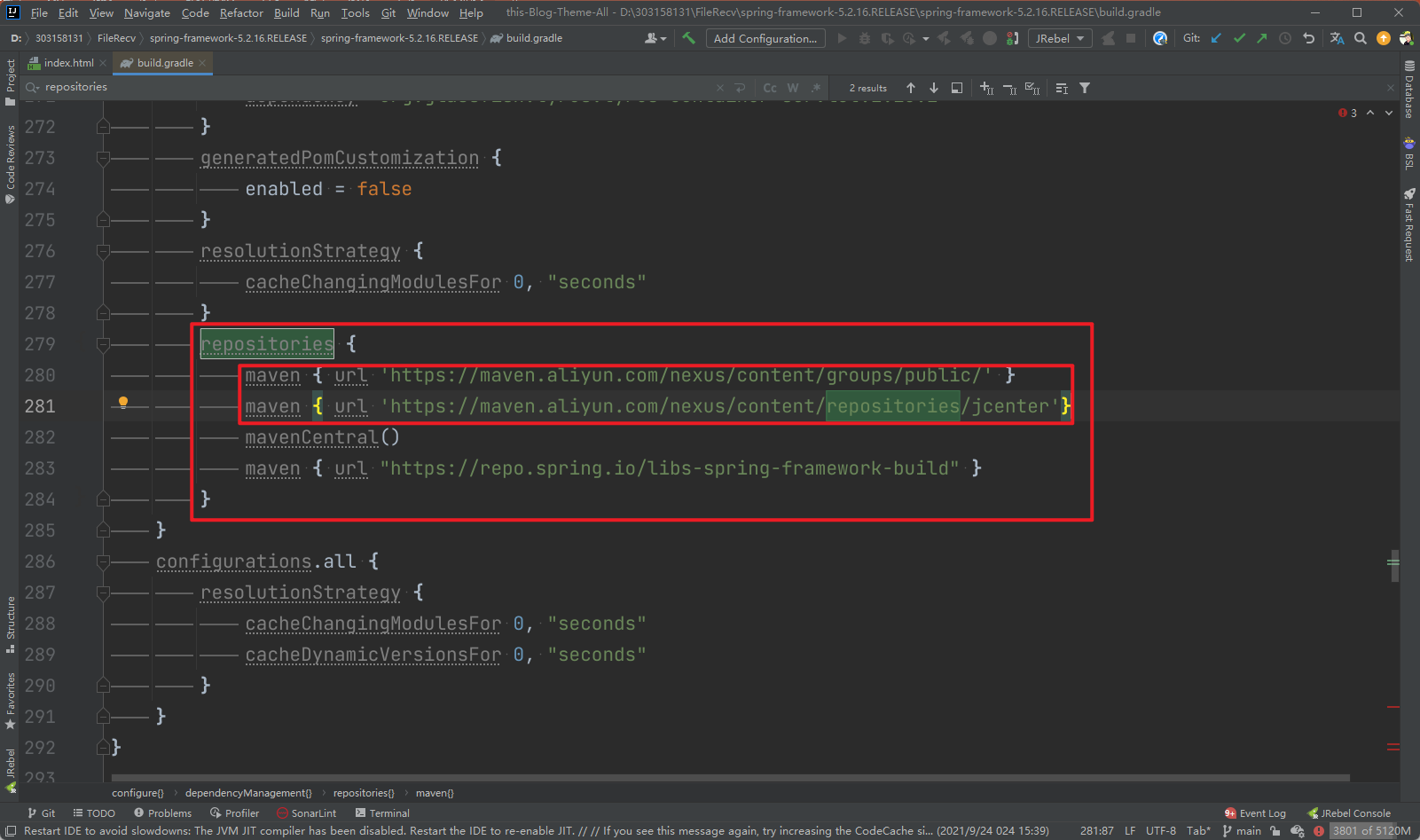The width and height of the screenshot is (1420, 840).
Task: Open the Database side panel
Action: point(1409,89)
